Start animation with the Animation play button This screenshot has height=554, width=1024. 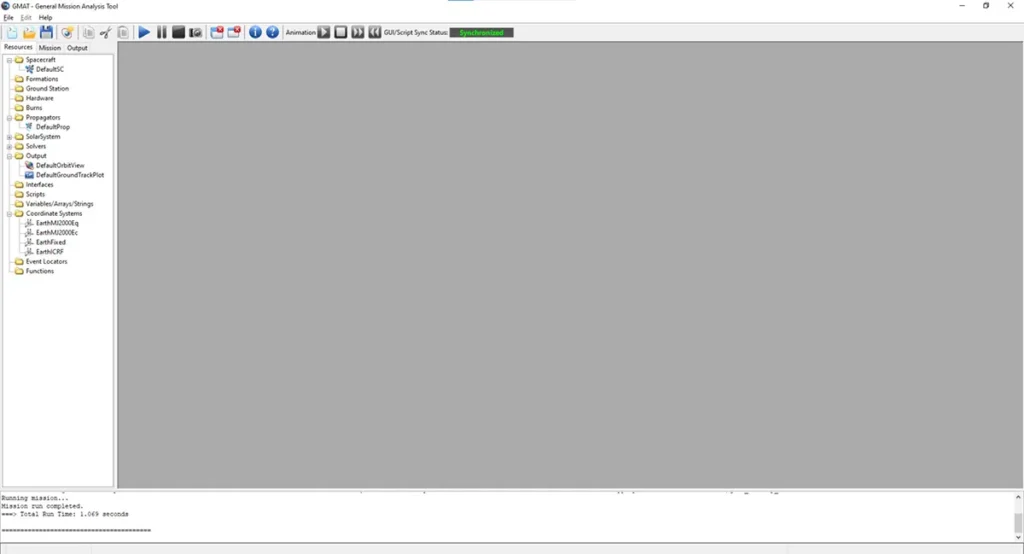pyautogui.click(x=324, y=33)
